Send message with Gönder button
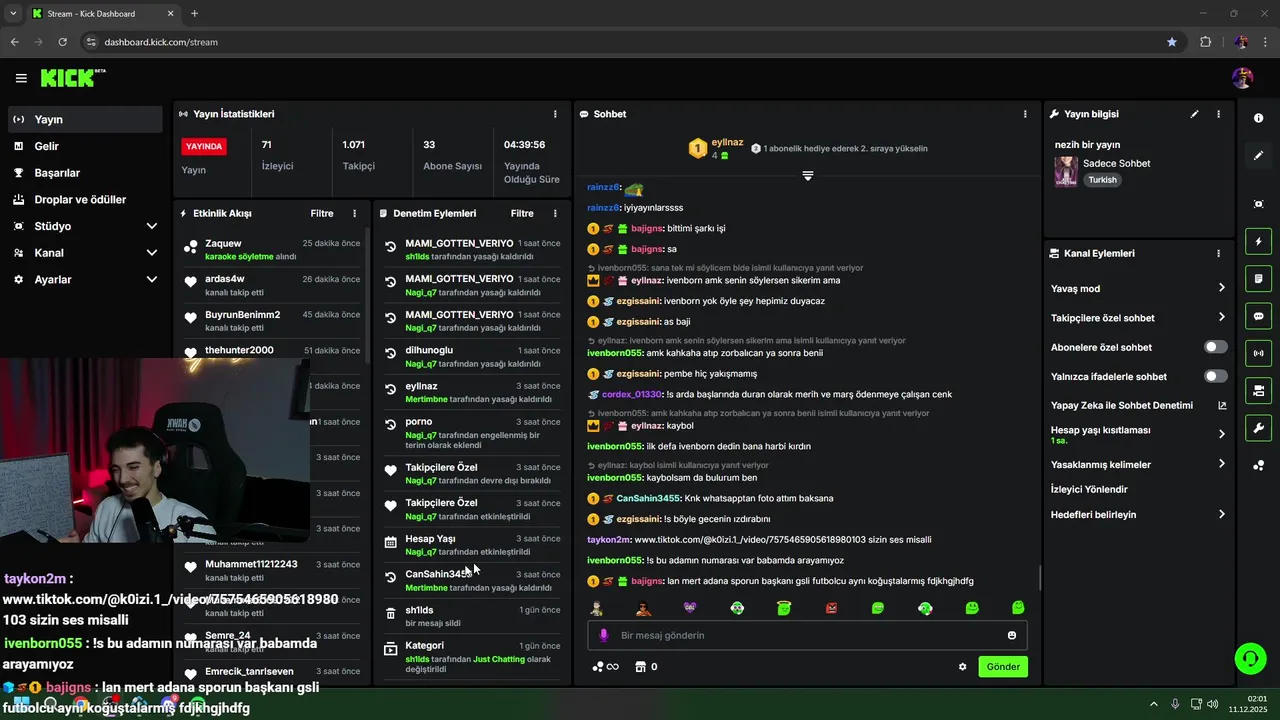The height and width of the screenshot is (720, 1280). tap(1003, 667)
